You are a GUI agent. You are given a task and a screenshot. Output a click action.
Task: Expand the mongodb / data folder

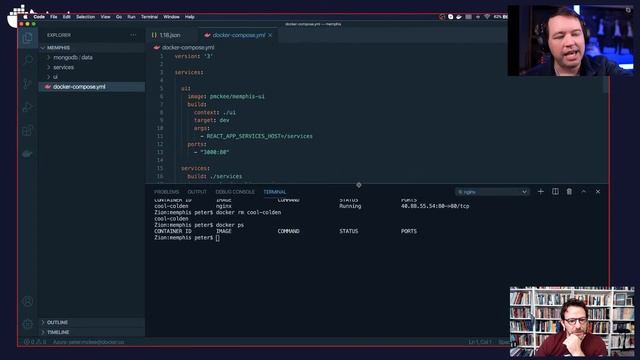pos(73,58)
